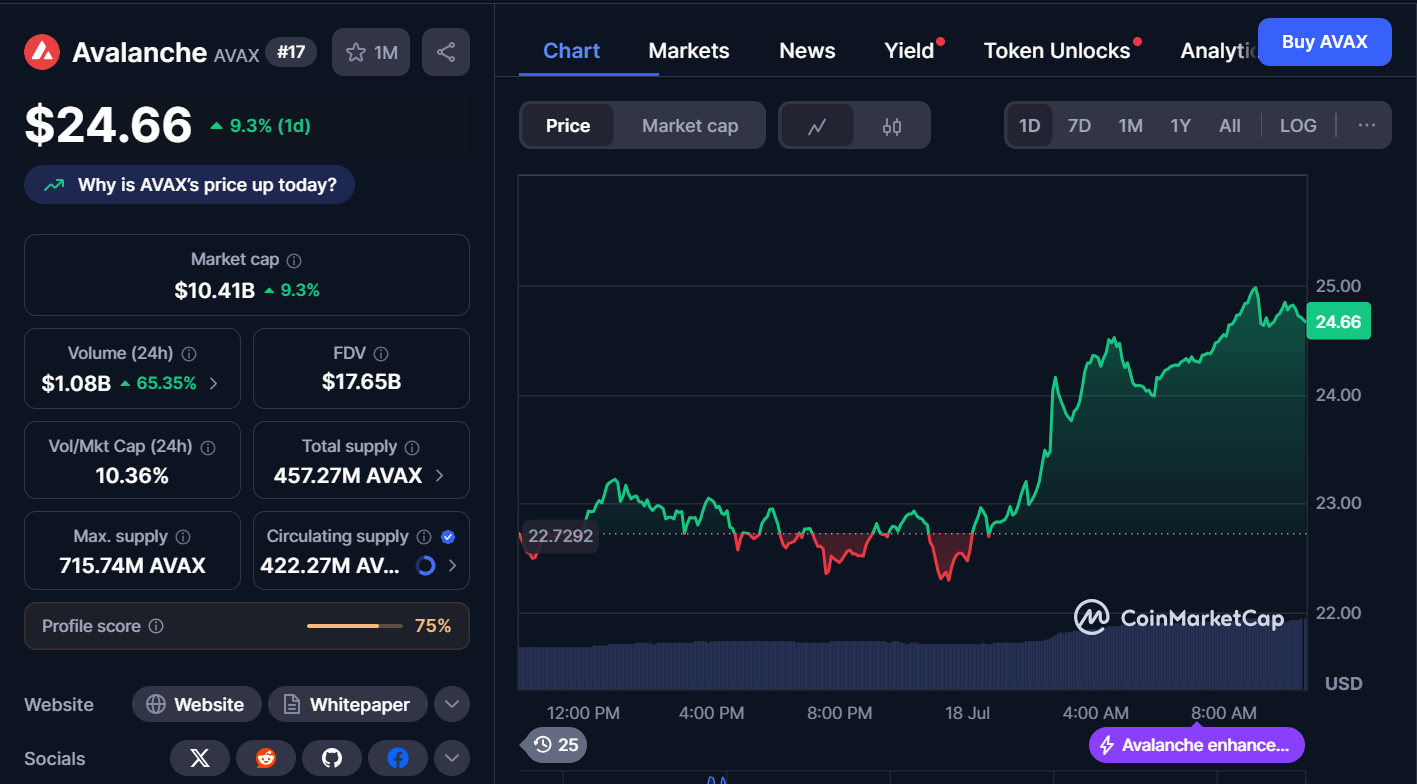
Task: Expand more website links dropdown
Action: click(x=451, y=704)
